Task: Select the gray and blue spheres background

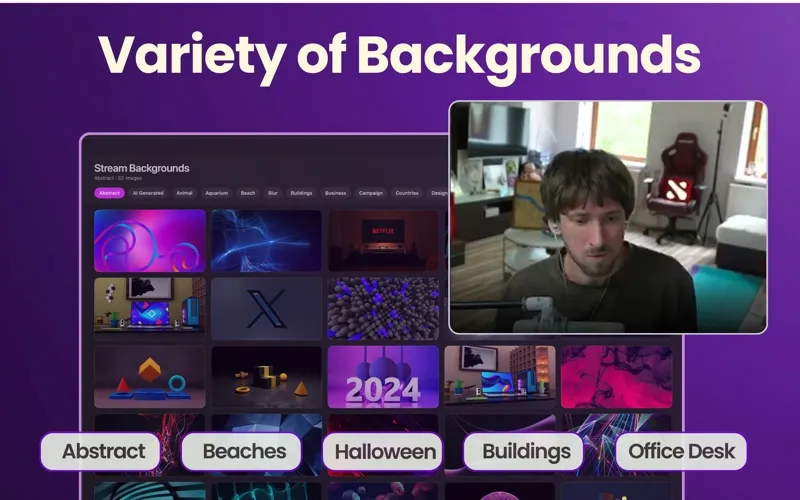Action: click(383, 309)
